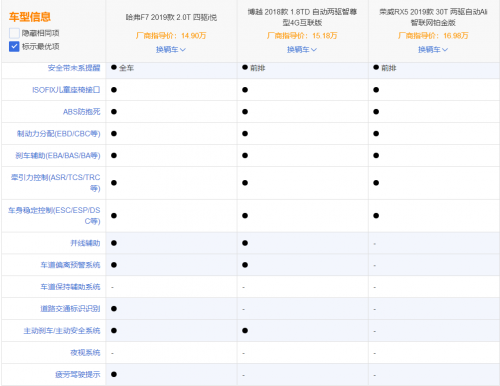
Task: Click the 刹车辅助(EBA/BAS/BA等) label
Action: click(58, 156)
